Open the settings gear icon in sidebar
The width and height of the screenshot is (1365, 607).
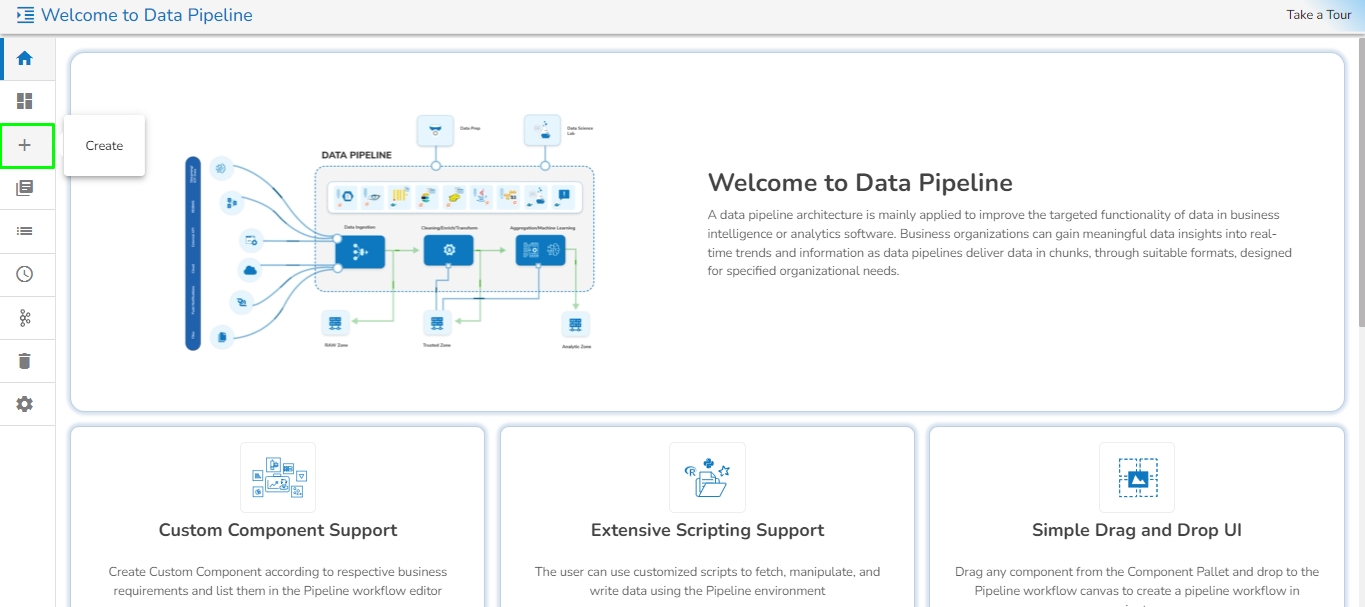[25, 404]
